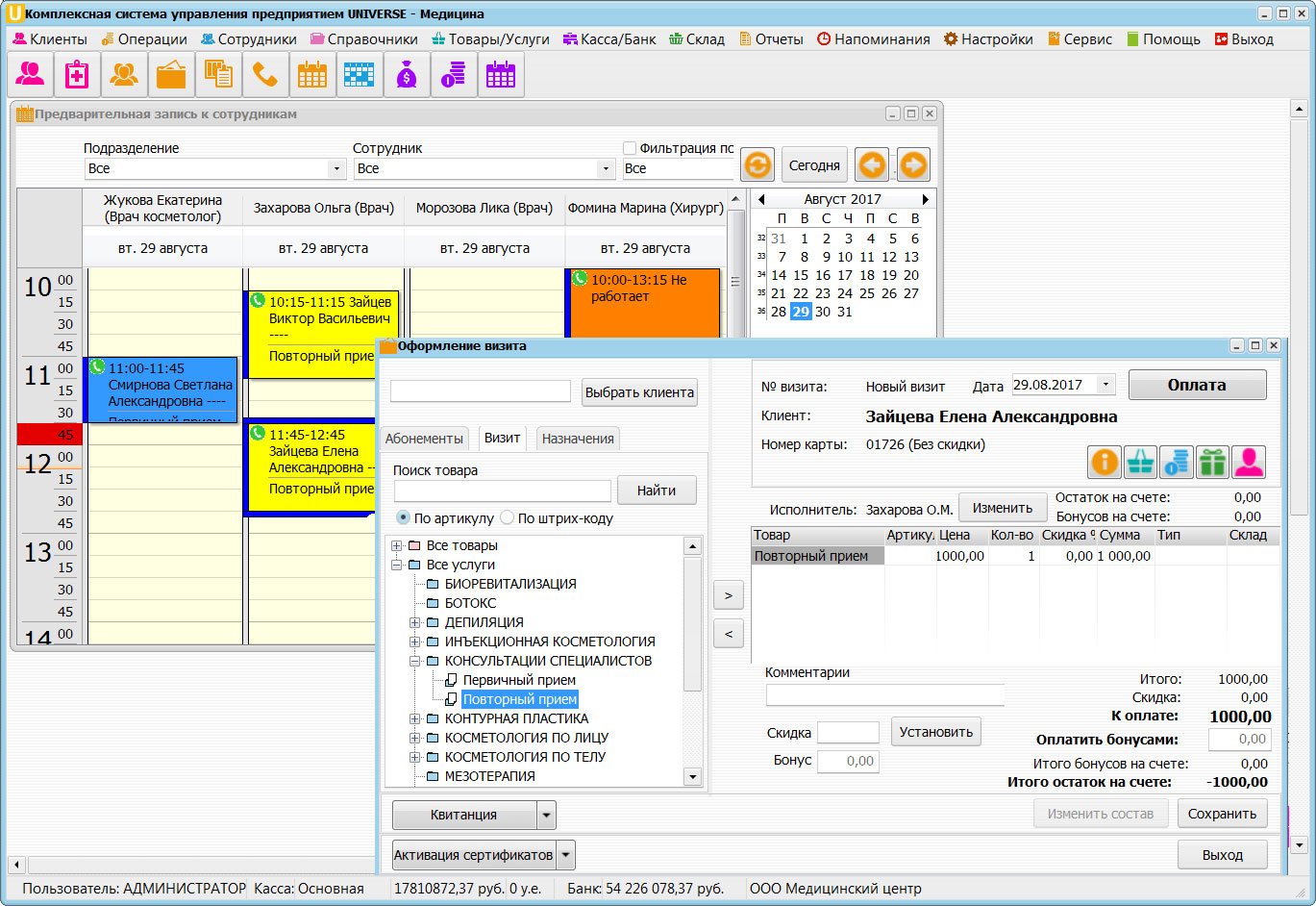Select the По штрих-коду radio button

pos(508,517)
